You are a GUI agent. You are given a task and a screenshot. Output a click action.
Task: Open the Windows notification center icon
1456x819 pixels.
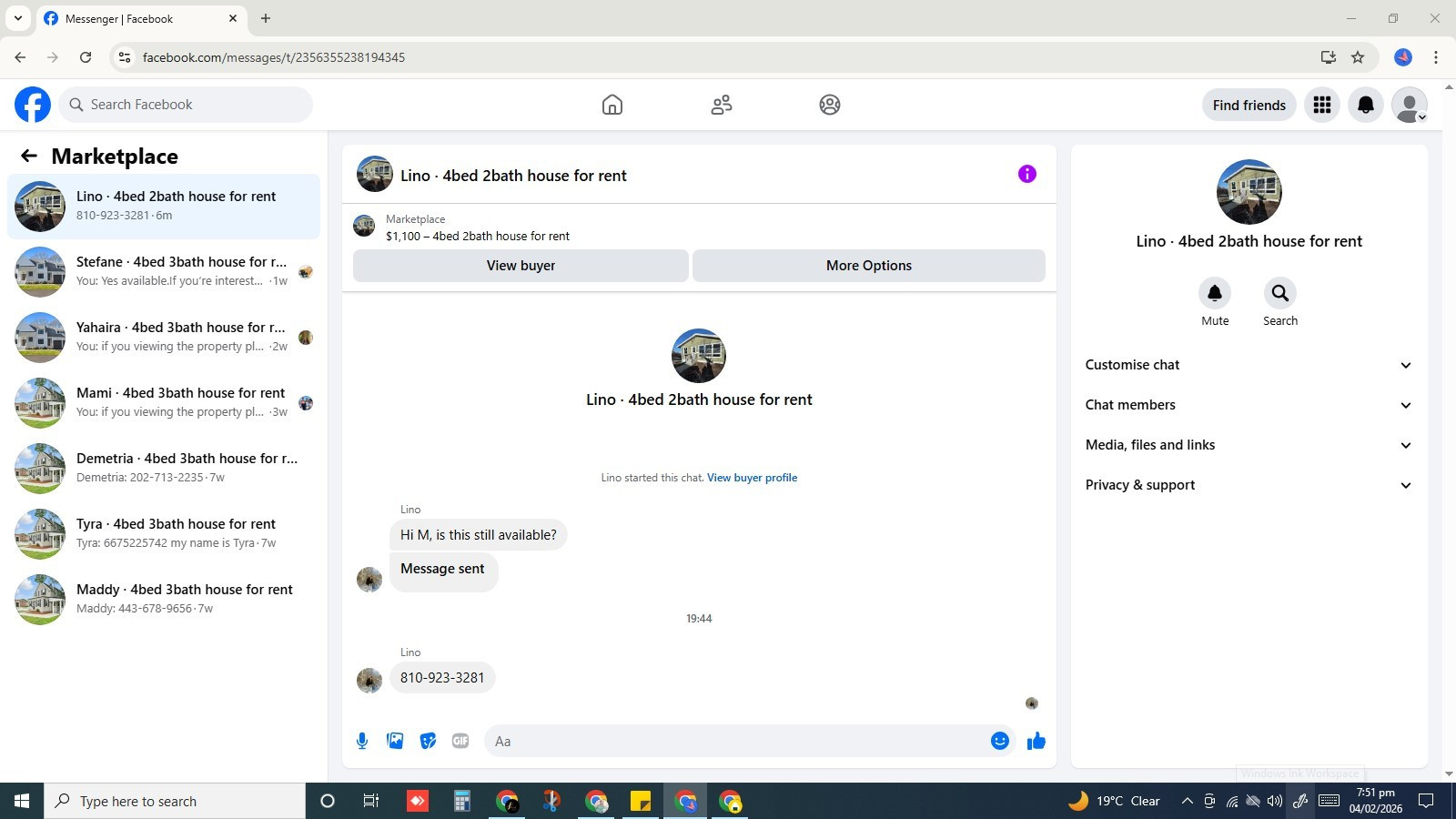[x=1427, y=801]
